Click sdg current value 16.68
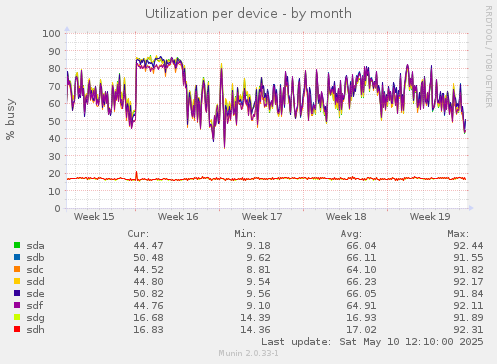The height and width of the screenshot is (364, 497). click(x=148, y=318)
